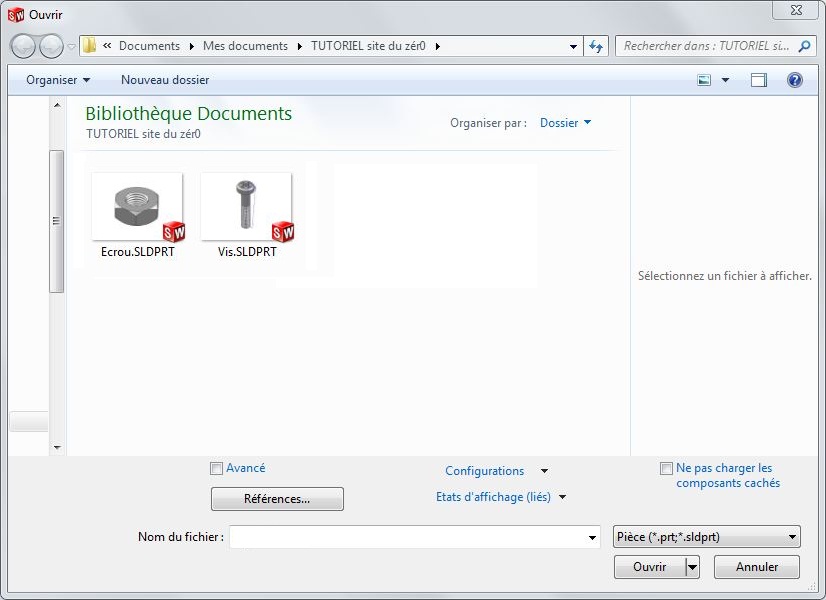Open the Pièce file type combo box
This screenshot has height=600, width=826.
706,537
